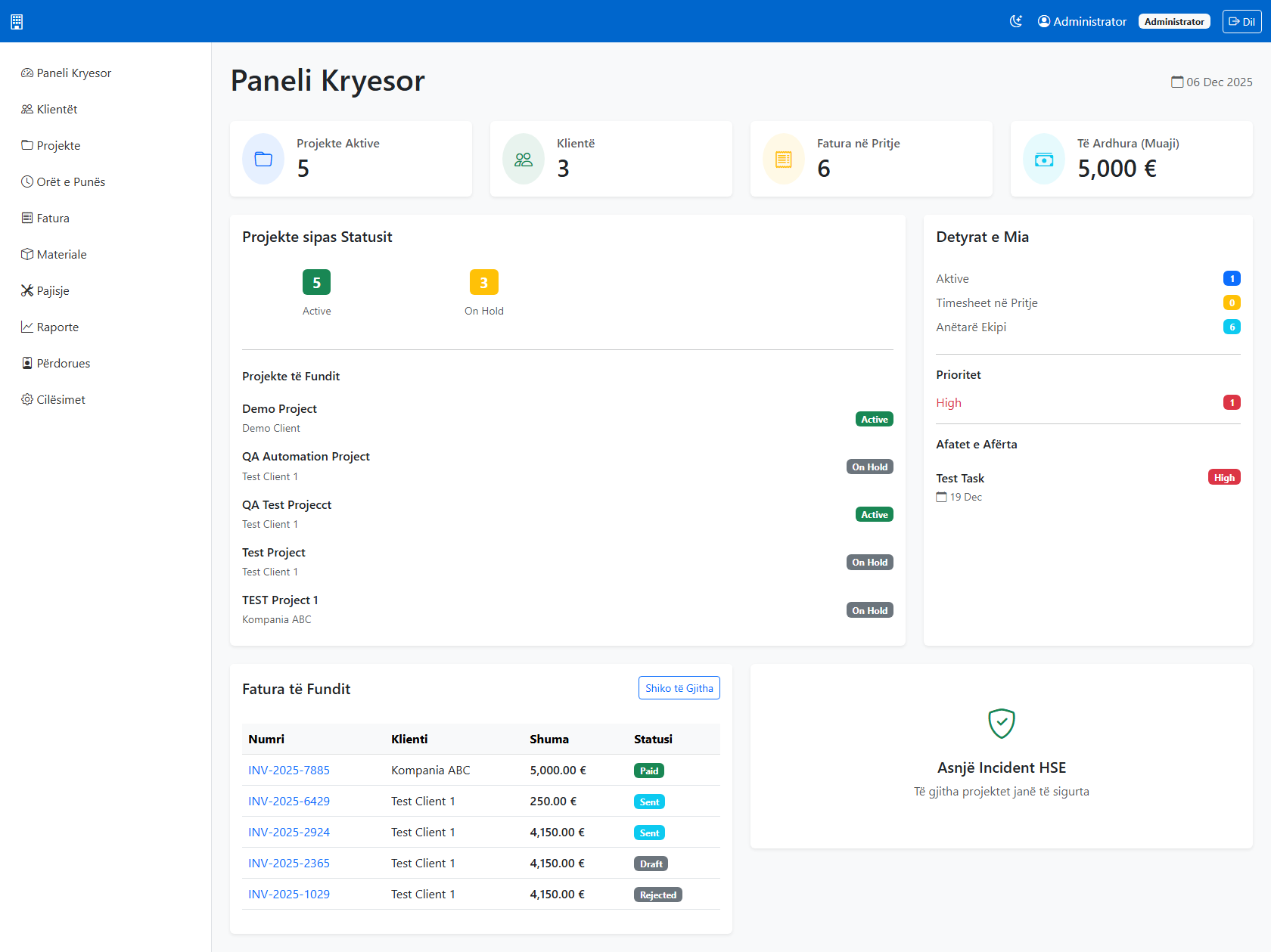Click the calendar icon next to 06 Dec 2025
The height and width of the screenshot is (952, 1271).
[1179, 81]
